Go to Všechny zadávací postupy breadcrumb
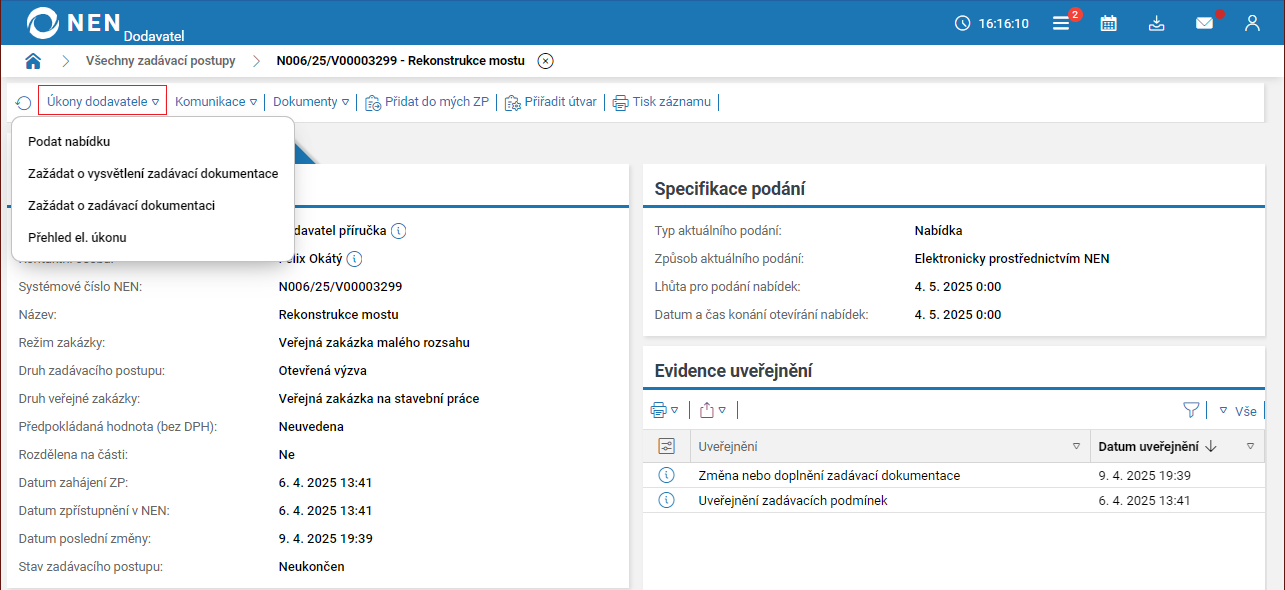Screen dimensions: 1285x590 (161, 61)
